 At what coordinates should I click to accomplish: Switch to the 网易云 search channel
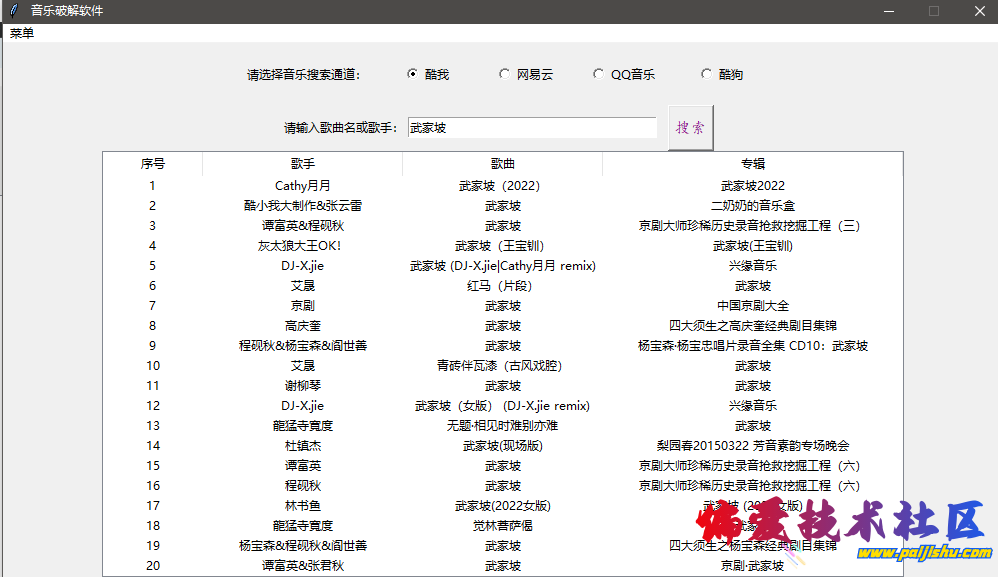[505, 73]
